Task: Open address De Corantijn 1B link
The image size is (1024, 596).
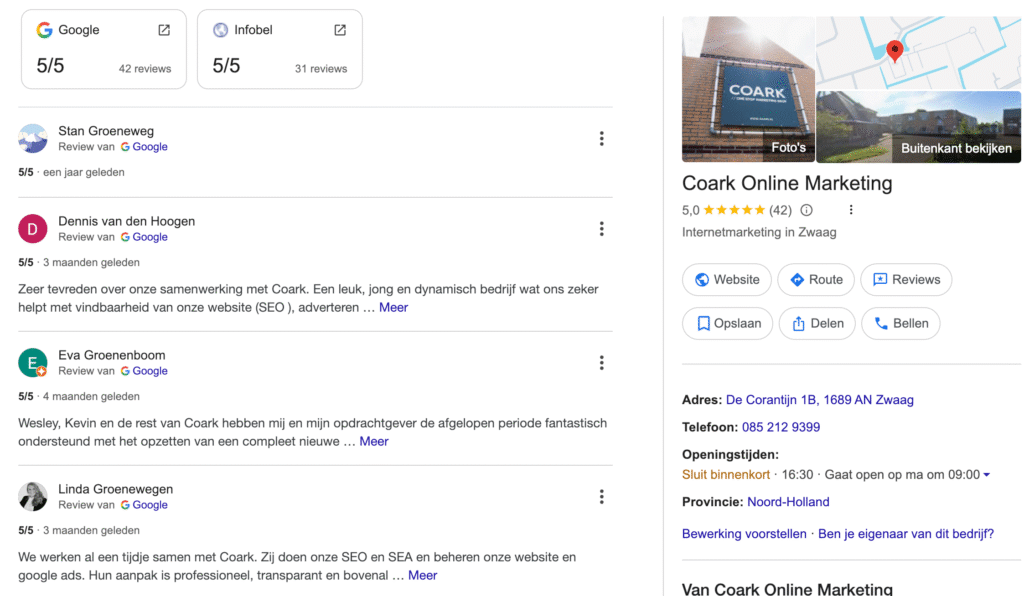Action: 819,400
